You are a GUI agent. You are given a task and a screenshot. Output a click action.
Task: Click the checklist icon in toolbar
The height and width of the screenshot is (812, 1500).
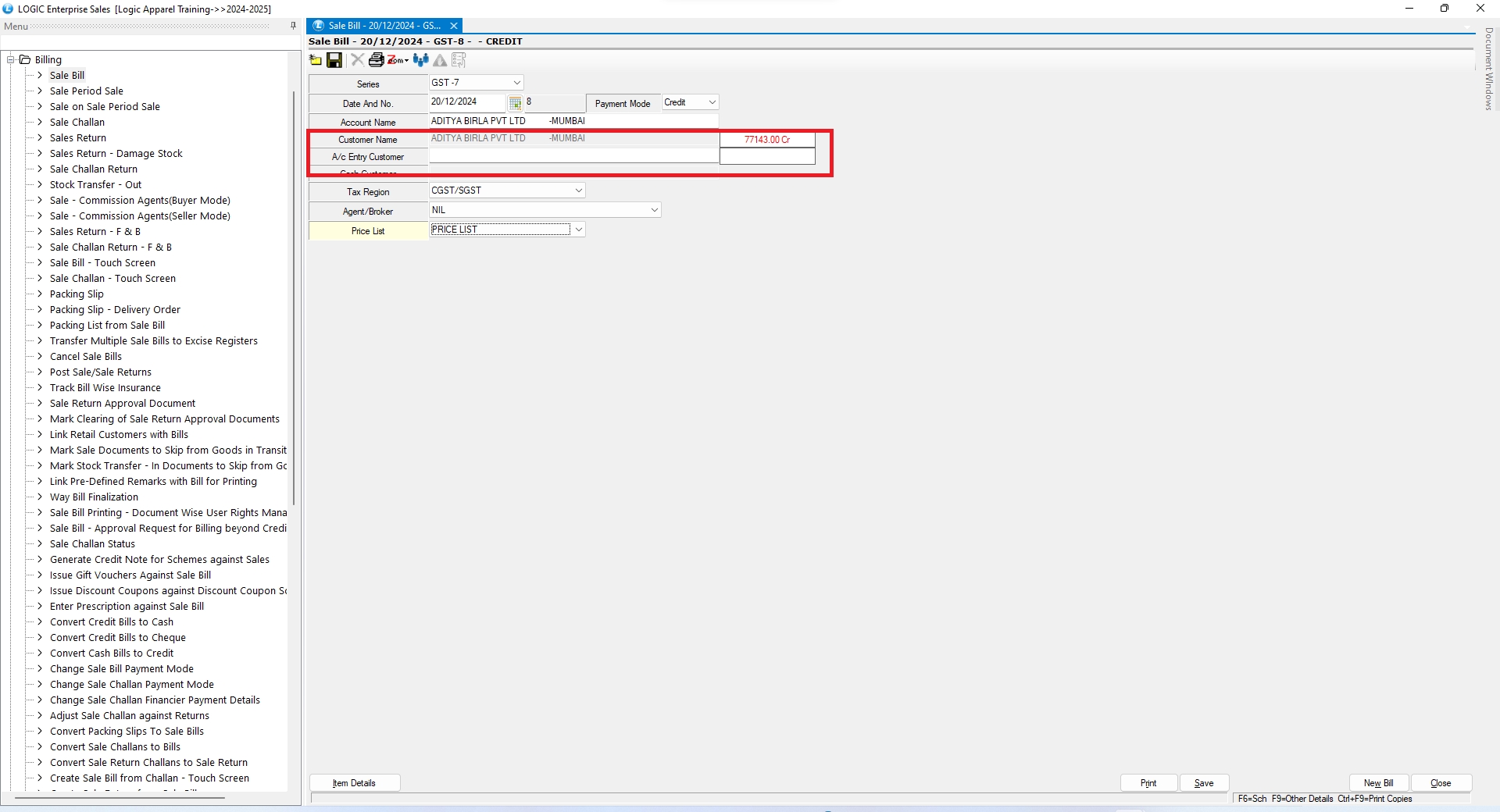pos(459,60)
